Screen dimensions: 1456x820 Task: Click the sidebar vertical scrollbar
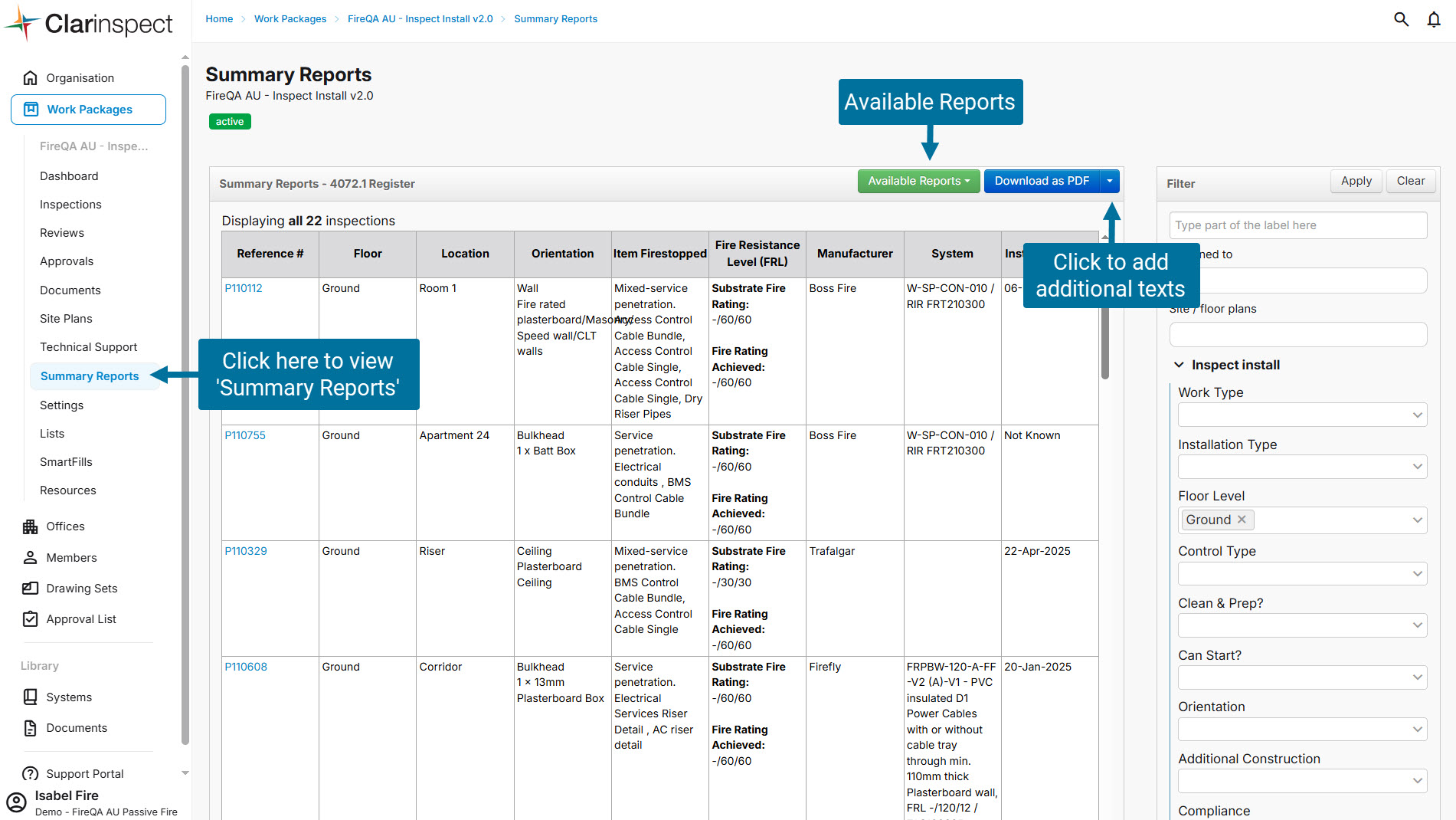pyautogui.click(x=185, y=405)
